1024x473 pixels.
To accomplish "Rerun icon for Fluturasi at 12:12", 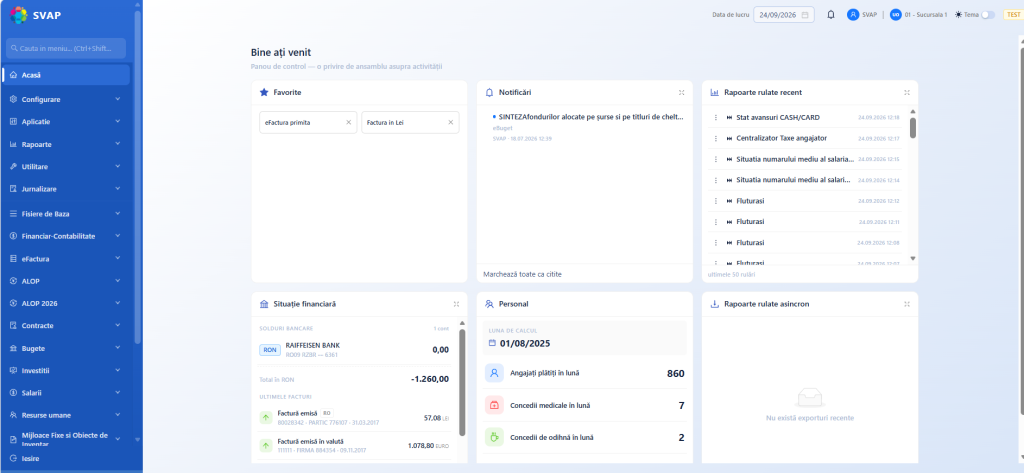I will [729, 201].
